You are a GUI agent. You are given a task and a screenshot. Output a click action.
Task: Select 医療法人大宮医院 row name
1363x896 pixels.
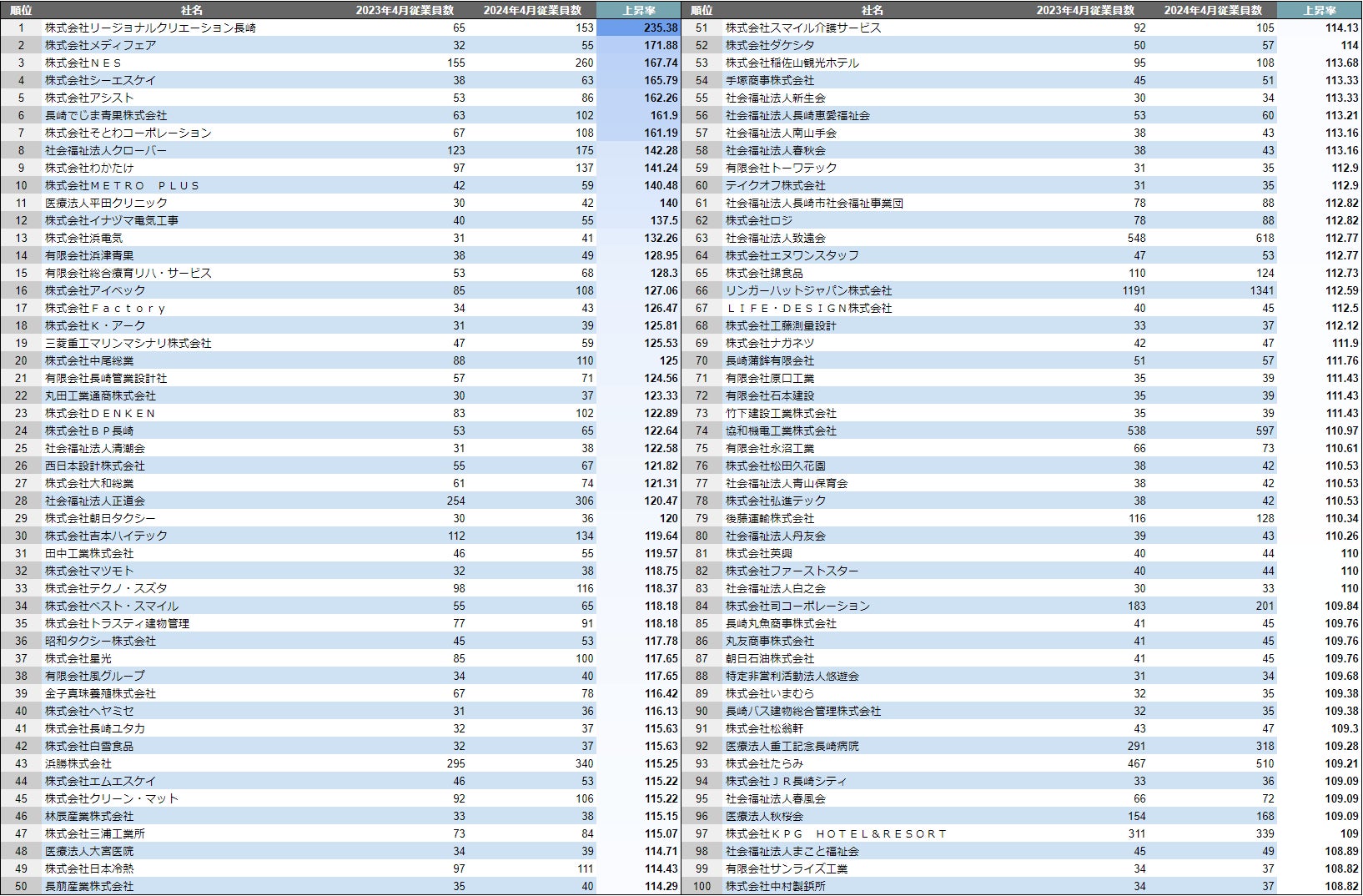[89, 851]
